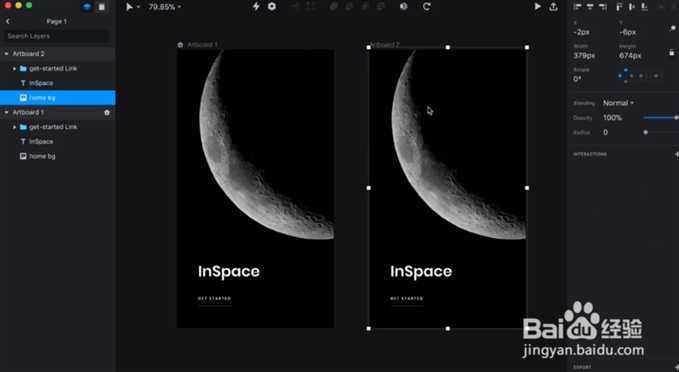Viewport: 679px width, 372px height.
Task: Click the refresh arrow icon
Action: [x=427, y=6]
